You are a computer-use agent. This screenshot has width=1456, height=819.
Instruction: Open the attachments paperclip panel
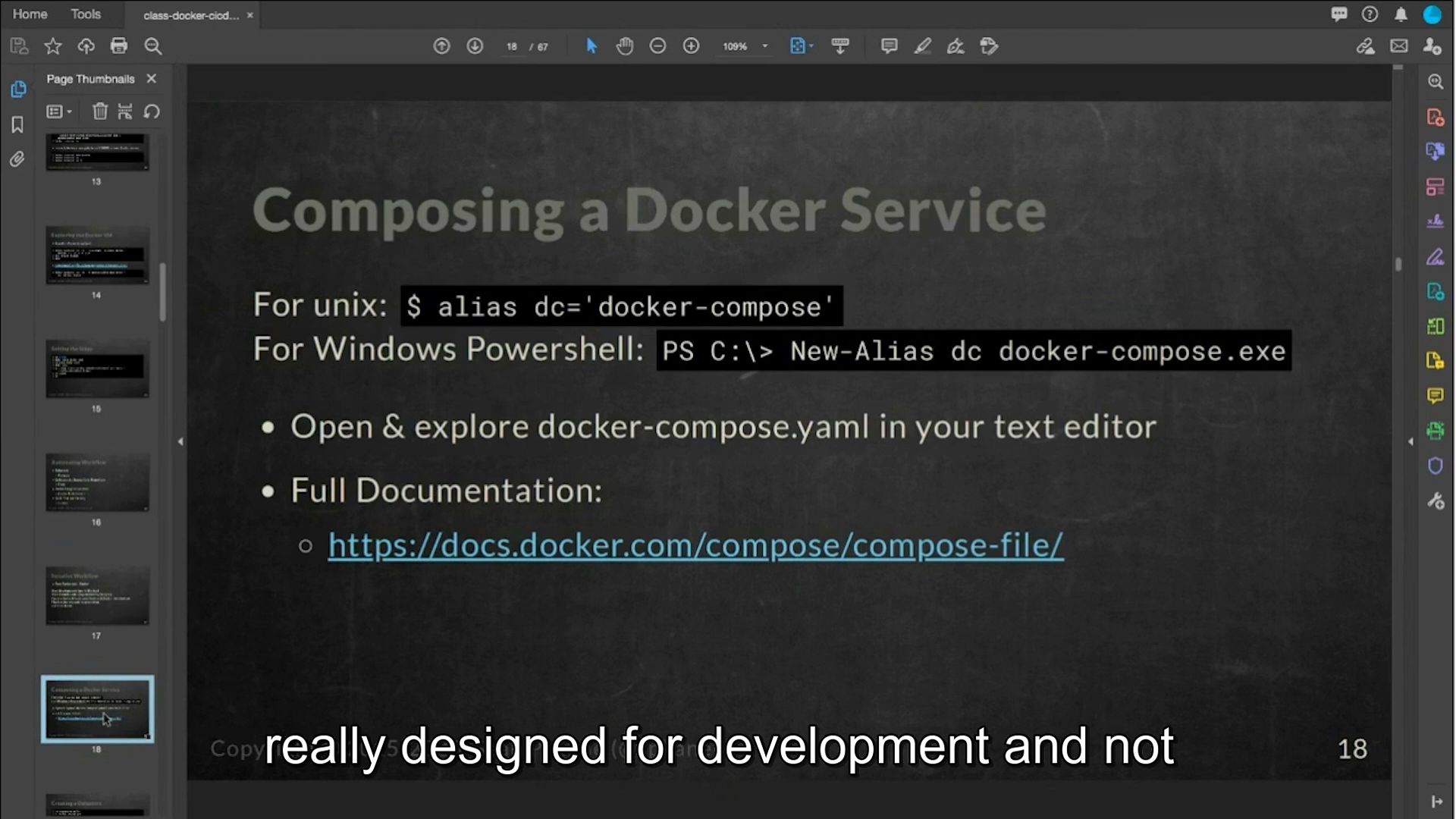(17, 159)
